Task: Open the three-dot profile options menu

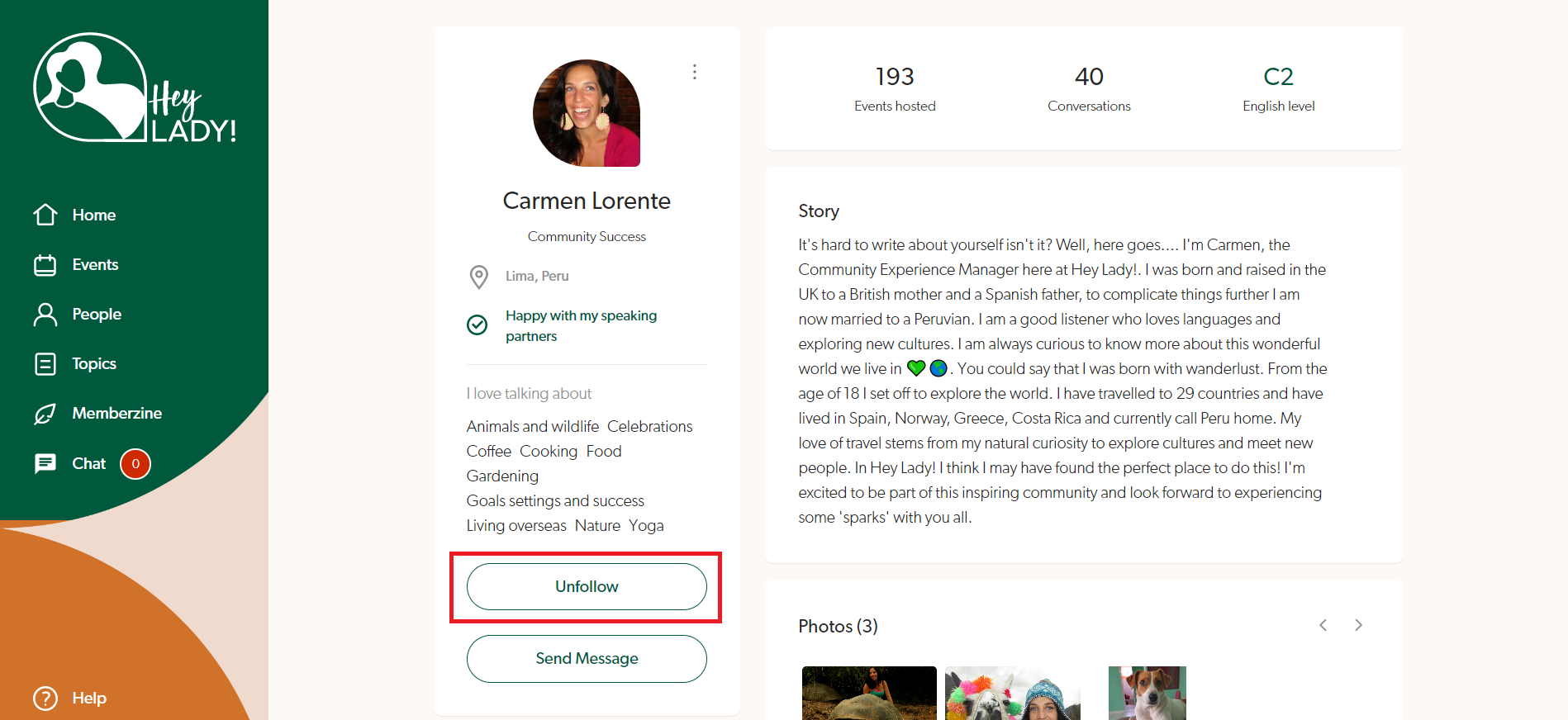Action: click(x=695, y=72)
